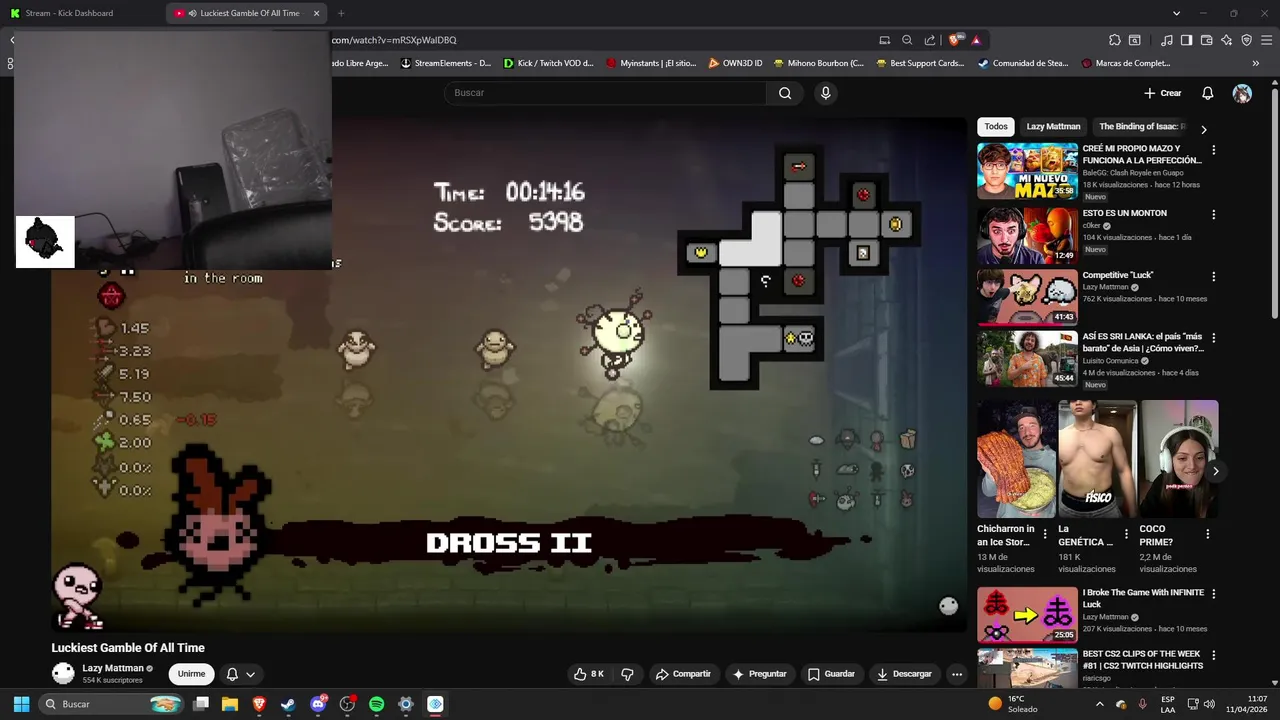Open the Windows Start menu
This screenshot has width=1280, height=720.
[x=21, y=704]
